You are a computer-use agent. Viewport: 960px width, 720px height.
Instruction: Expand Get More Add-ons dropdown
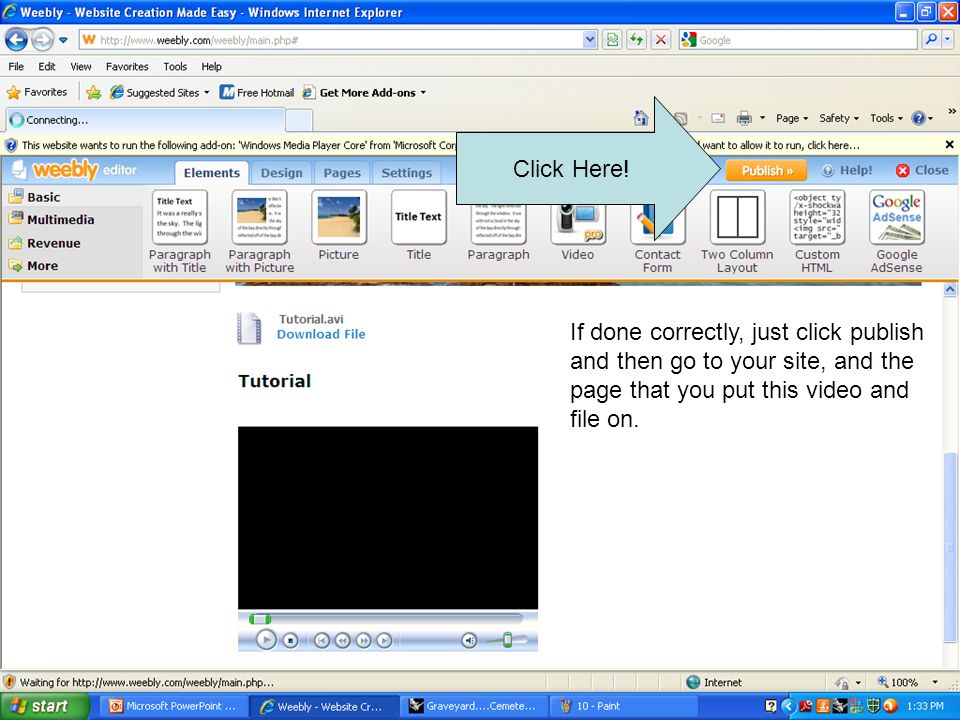click(x=423, y=93)
